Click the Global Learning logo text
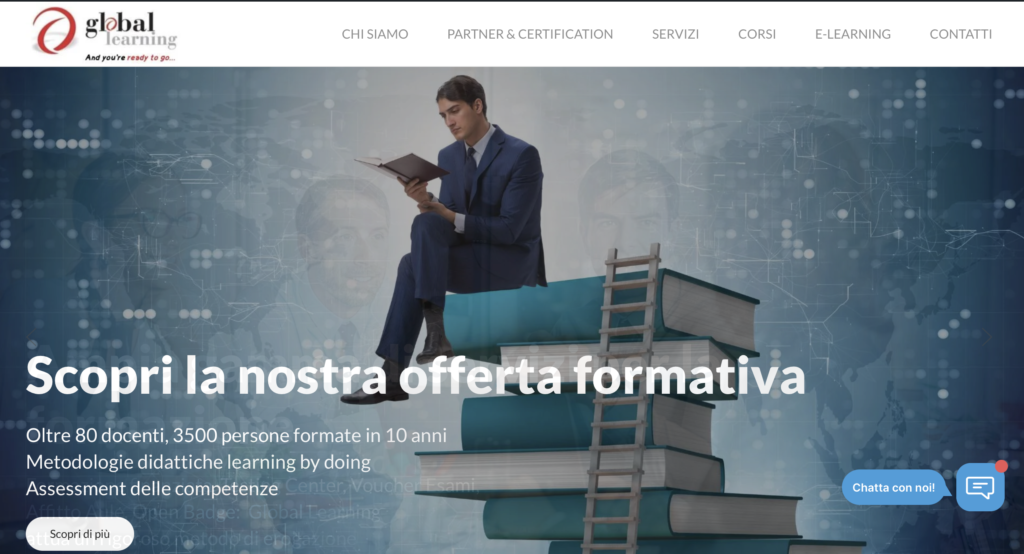The image size is (1024, 554). 131,30
